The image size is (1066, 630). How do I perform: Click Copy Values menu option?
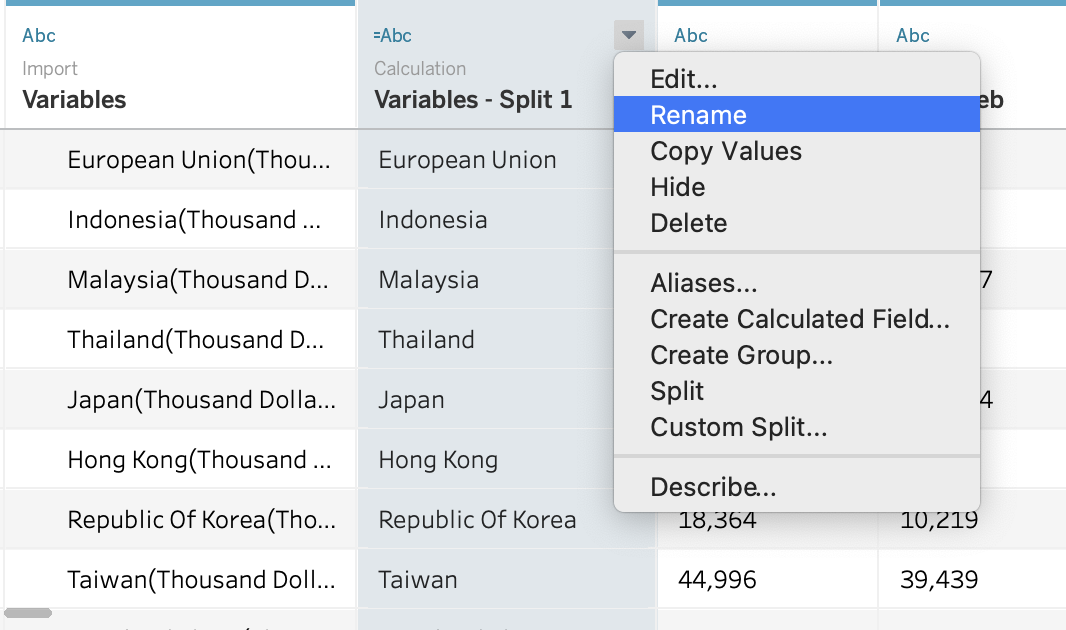click(726, 151)
